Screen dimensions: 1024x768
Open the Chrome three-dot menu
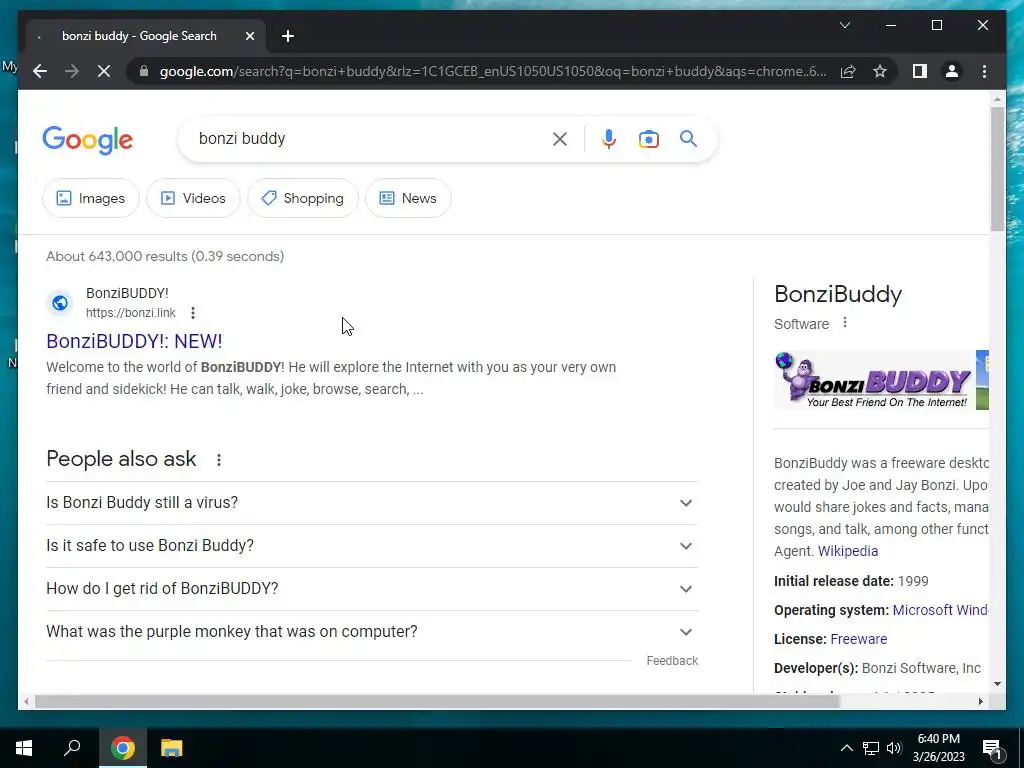point(984,71)
